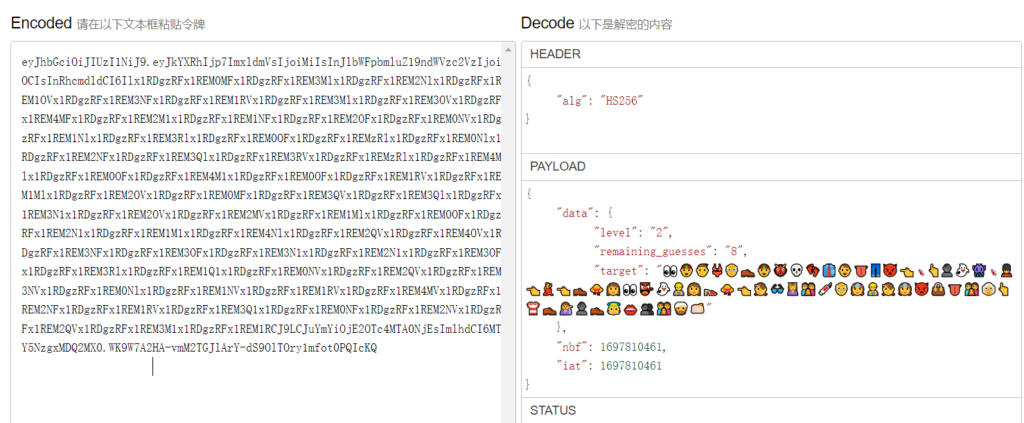Click the handbag emoji in target
This screenshot has height=423, width=1024.
937,290
